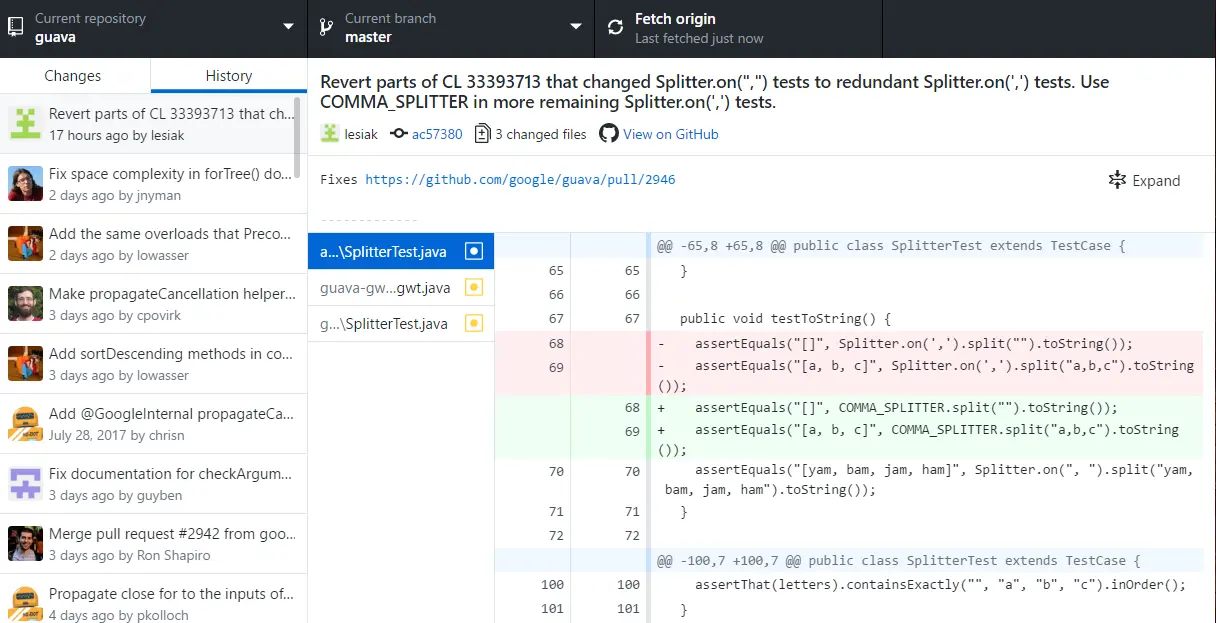The image size is (1216, 623).
Task: Click the GitHub octocat icon
Action: 608,133
